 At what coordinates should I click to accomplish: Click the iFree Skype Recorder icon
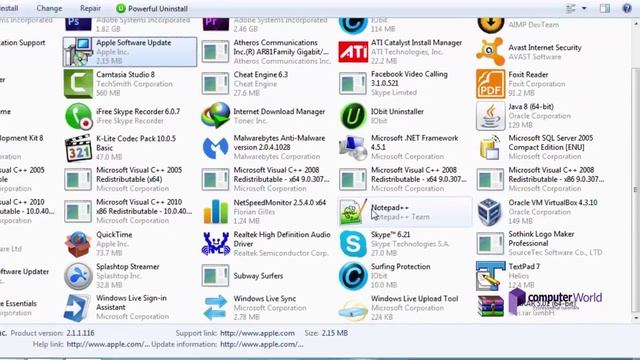78,116
